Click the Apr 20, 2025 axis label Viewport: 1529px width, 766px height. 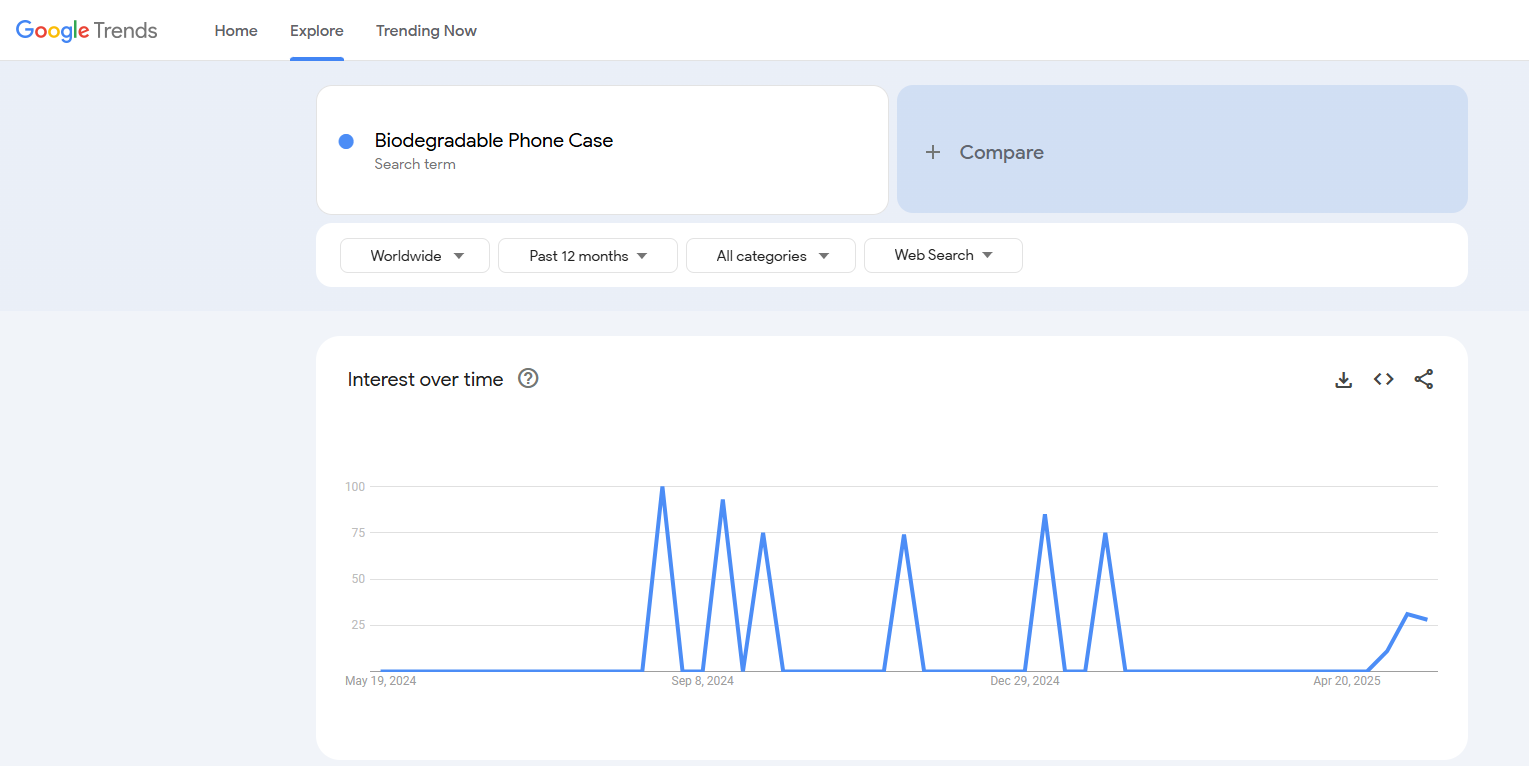[x=1347, y=681]
